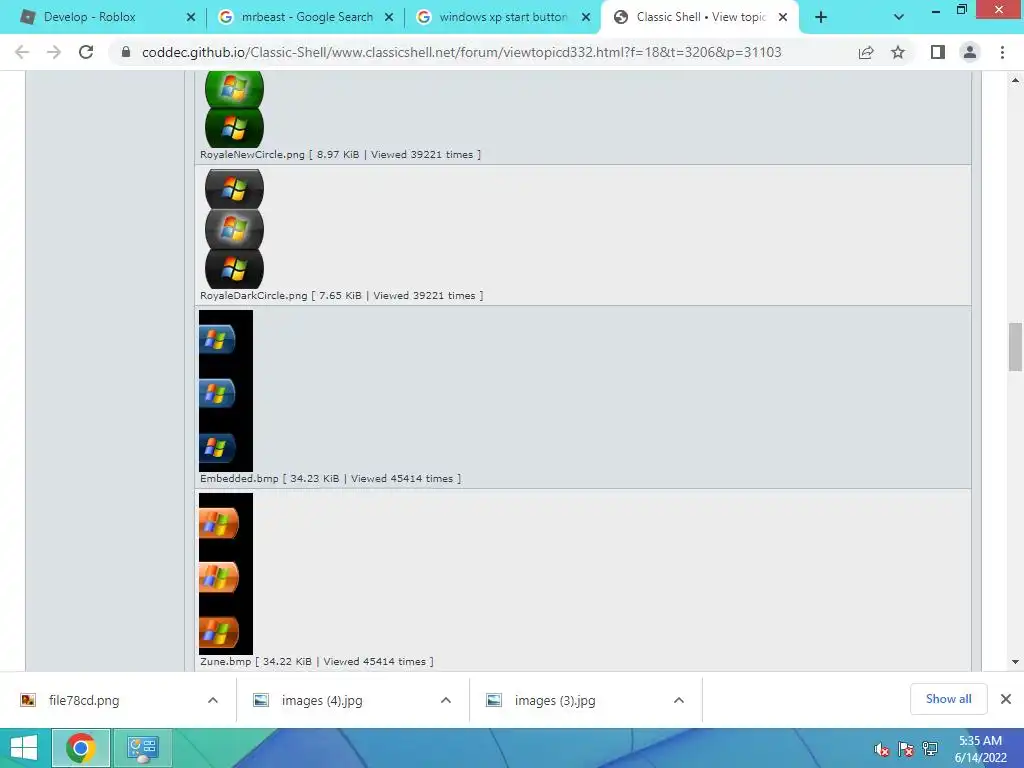The width and height of the screenshot is (1024, 768).
Task: Show all downloads
Action: click(948, 699)
